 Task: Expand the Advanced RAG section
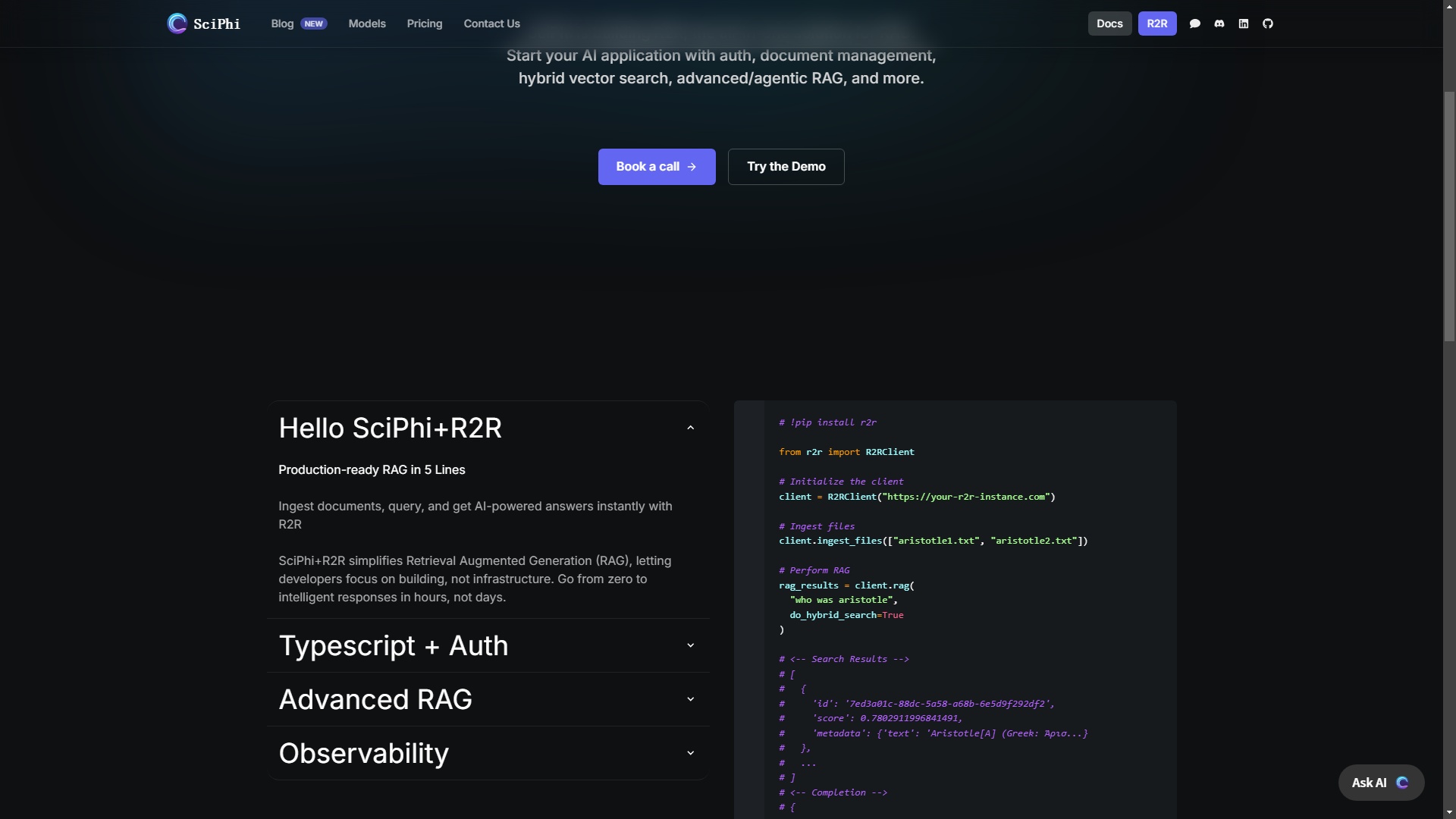[x=690, y=698]
